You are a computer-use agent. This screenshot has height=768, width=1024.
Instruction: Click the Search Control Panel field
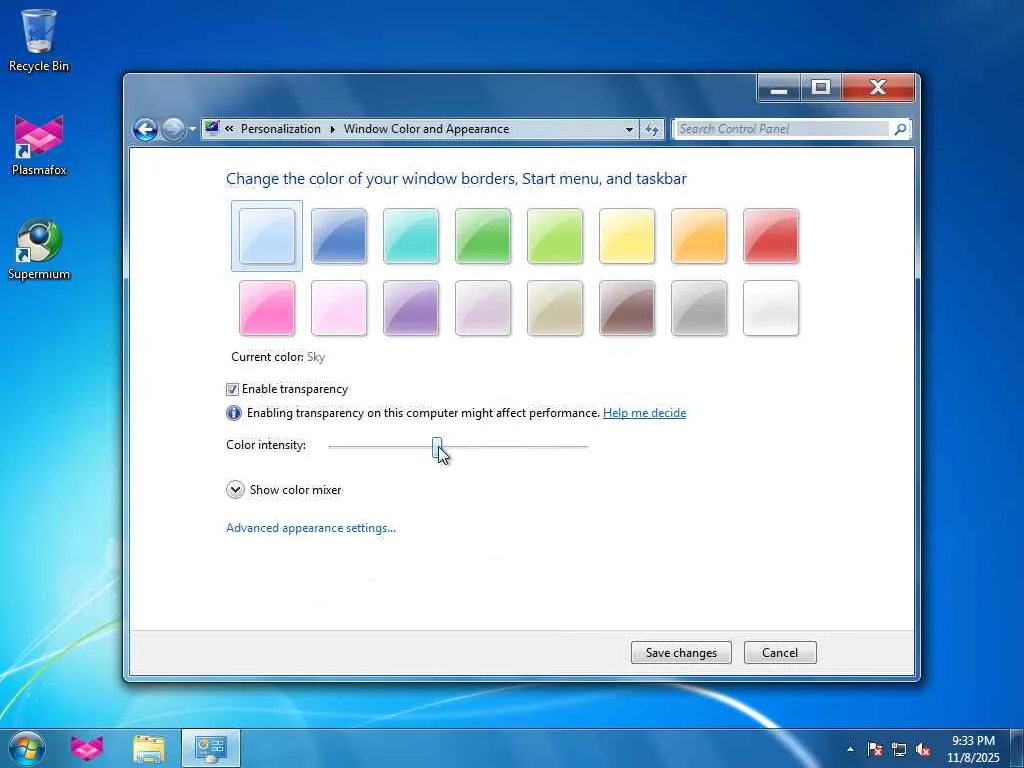(782, 129)
